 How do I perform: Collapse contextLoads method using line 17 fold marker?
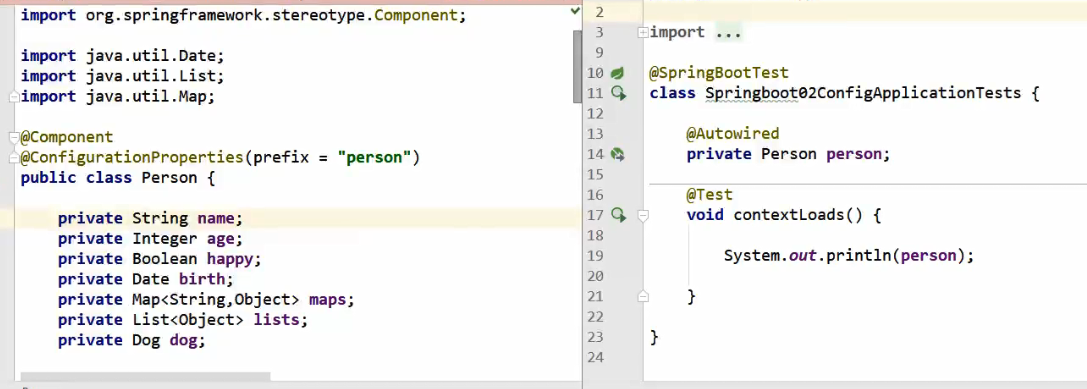[x=643, y=216]
